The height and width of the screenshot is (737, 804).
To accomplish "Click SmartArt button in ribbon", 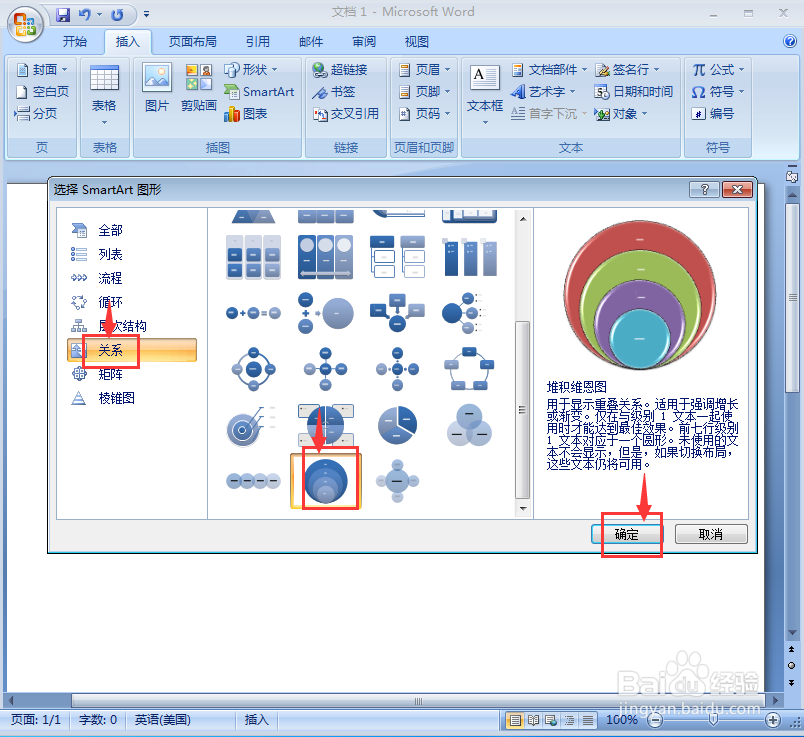I will pos(259,92).
